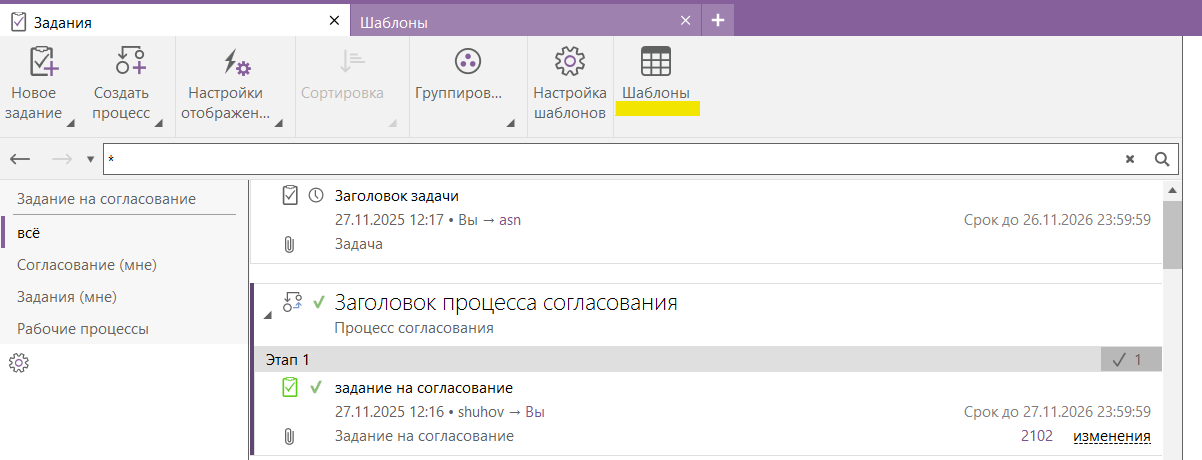The width and height of the screenshot is (1202, 460).
Task: Click the task checkbox icon of Заголовок задачи
Action: point(290,196)
